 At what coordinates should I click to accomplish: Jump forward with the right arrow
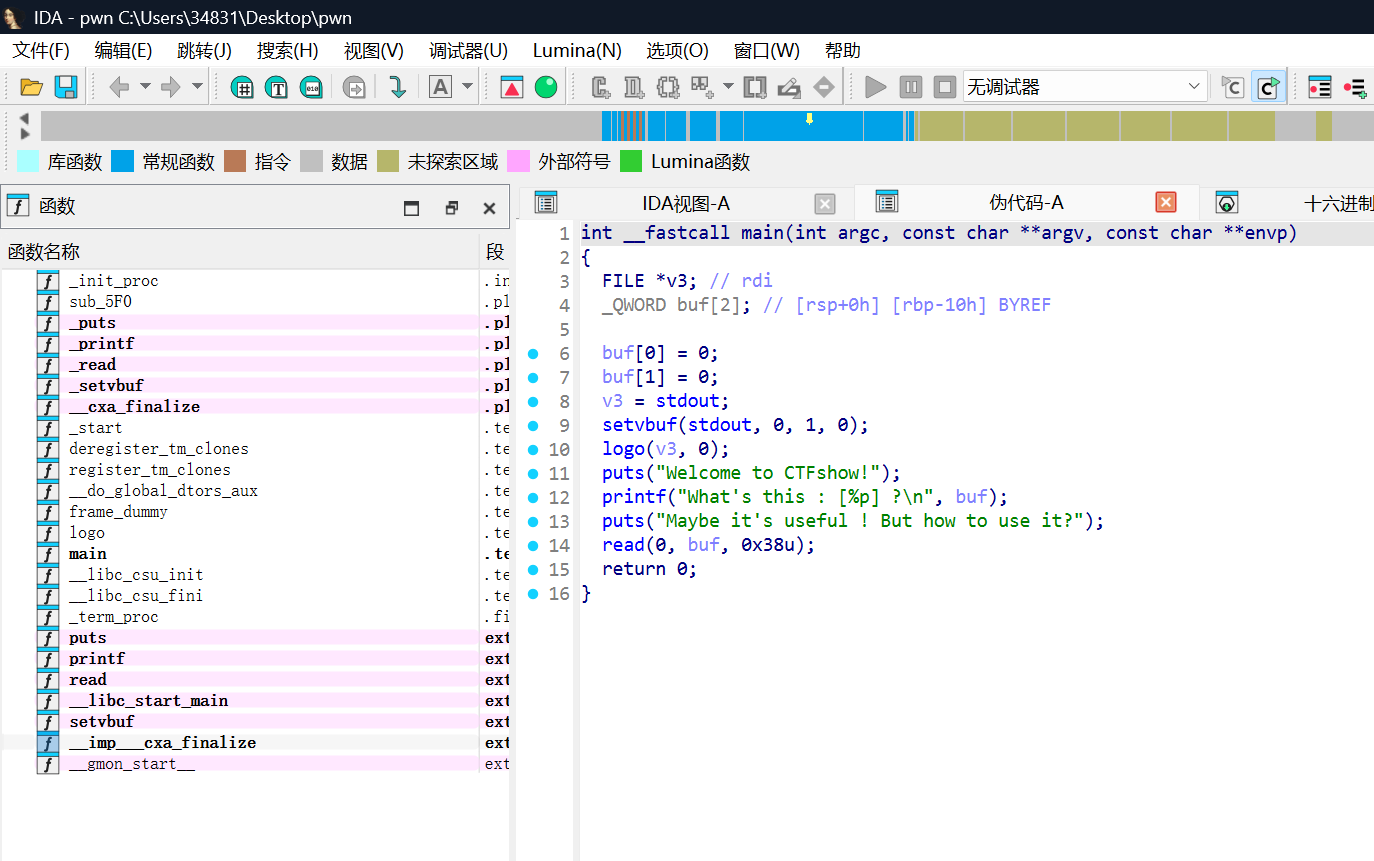pyautogui.click(x=171, y=87)
